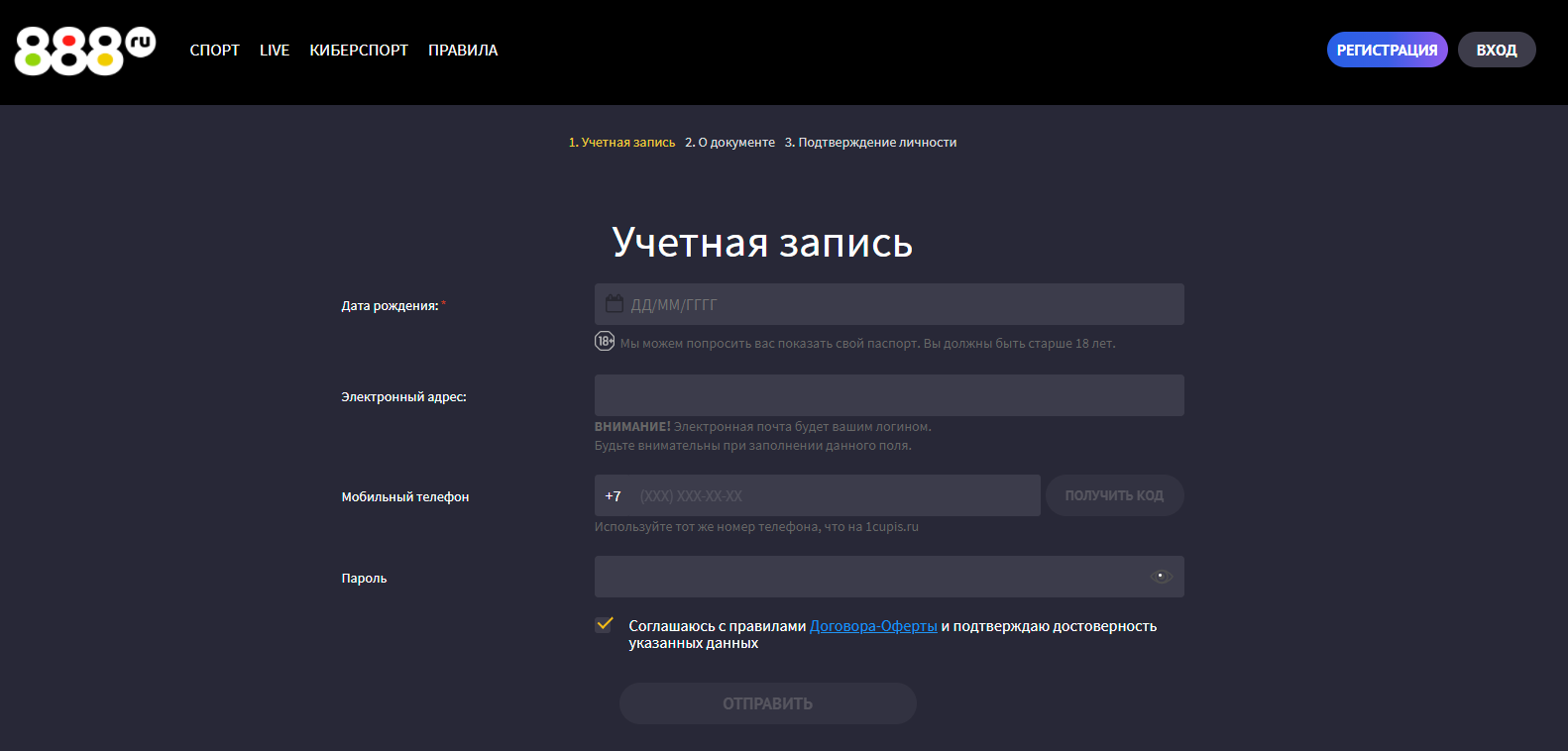Image resolution: width=1568 pixels, height=751 pixels.
Task: Open the СПОРТ menu section
Action: [x=214, y=51]
